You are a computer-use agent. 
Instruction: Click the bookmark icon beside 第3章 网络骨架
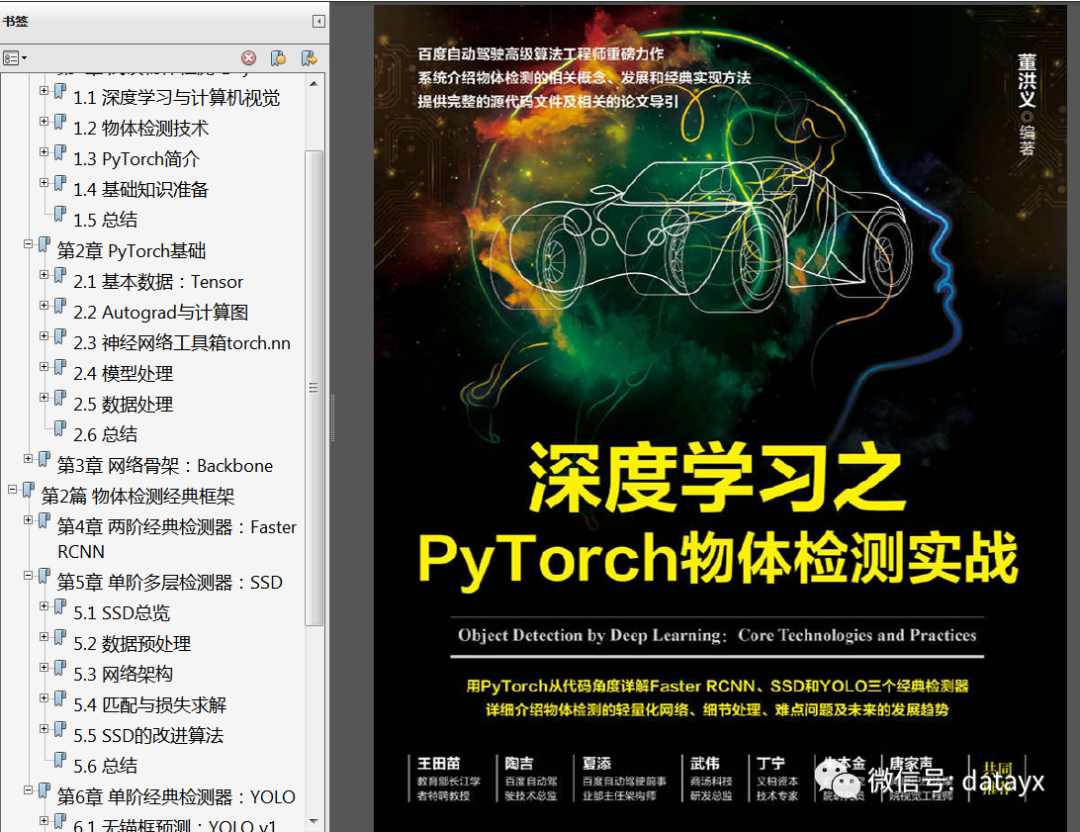coord(44,458)
